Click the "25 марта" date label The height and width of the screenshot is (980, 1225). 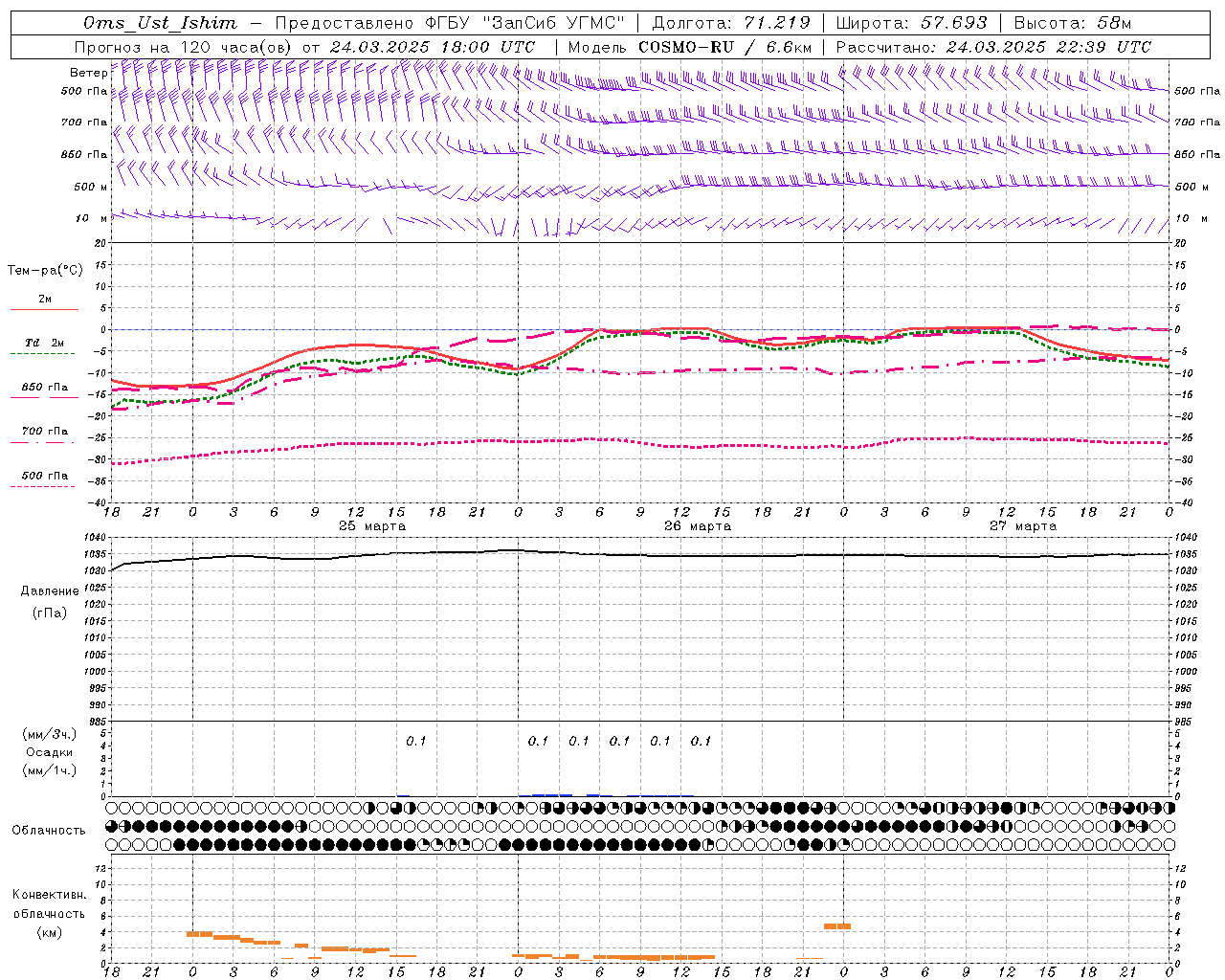(x=372, y=526)
